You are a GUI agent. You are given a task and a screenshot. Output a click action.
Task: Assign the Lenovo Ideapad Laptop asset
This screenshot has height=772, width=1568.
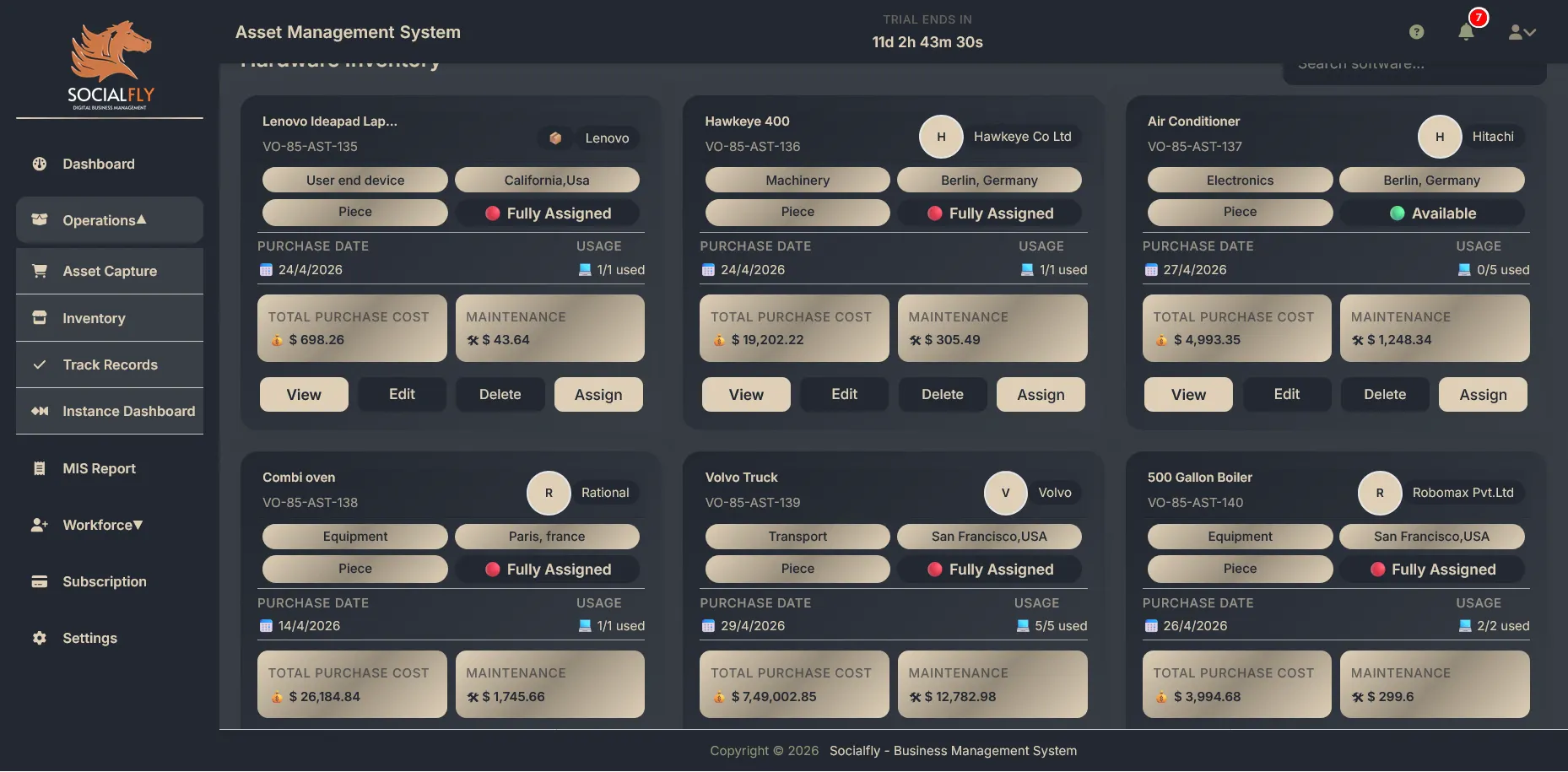(x=598, y=394)
